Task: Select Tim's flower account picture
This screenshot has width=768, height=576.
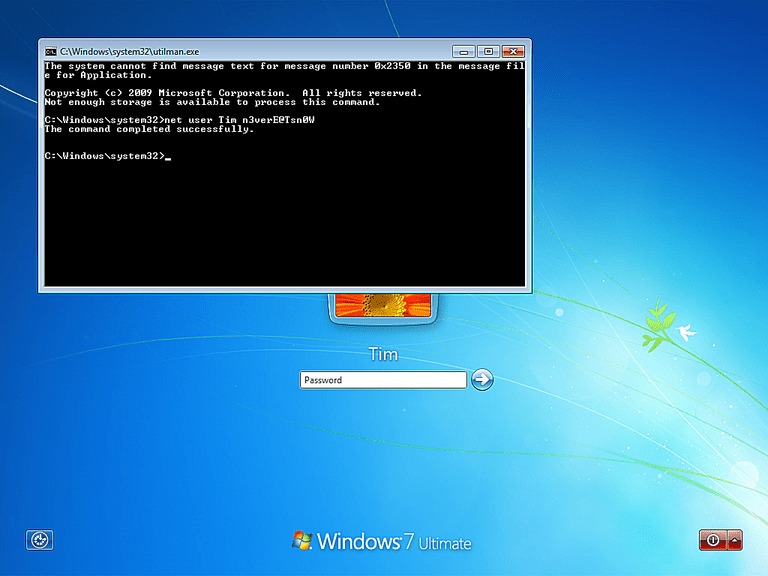Action: [x=383, y=303]
